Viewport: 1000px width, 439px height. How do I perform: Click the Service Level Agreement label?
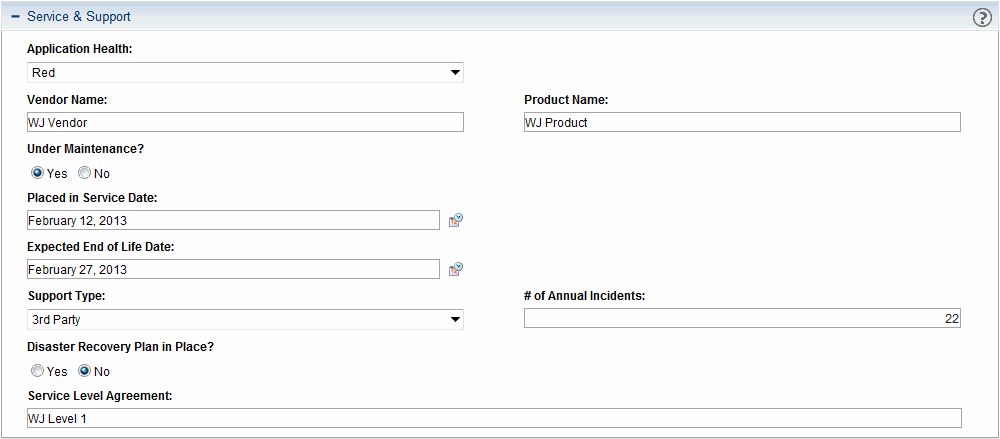[100, 395]
